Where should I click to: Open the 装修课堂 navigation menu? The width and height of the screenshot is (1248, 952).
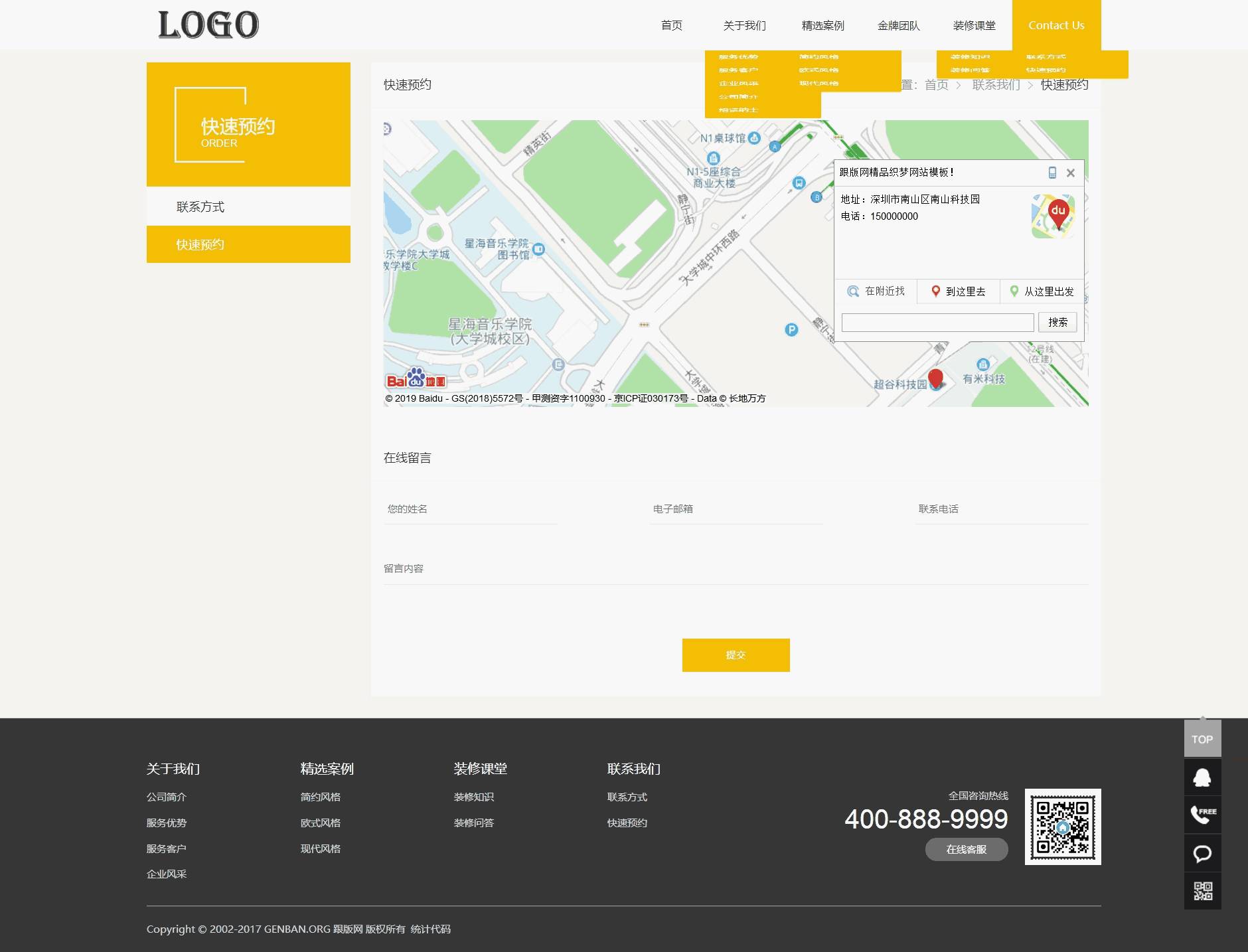point(974,25)
